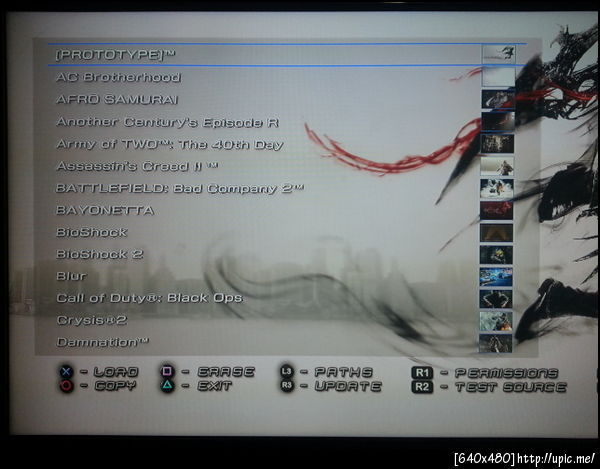Pick Damnation from the list
Viewport: 600px width, 469px height.
102,342
